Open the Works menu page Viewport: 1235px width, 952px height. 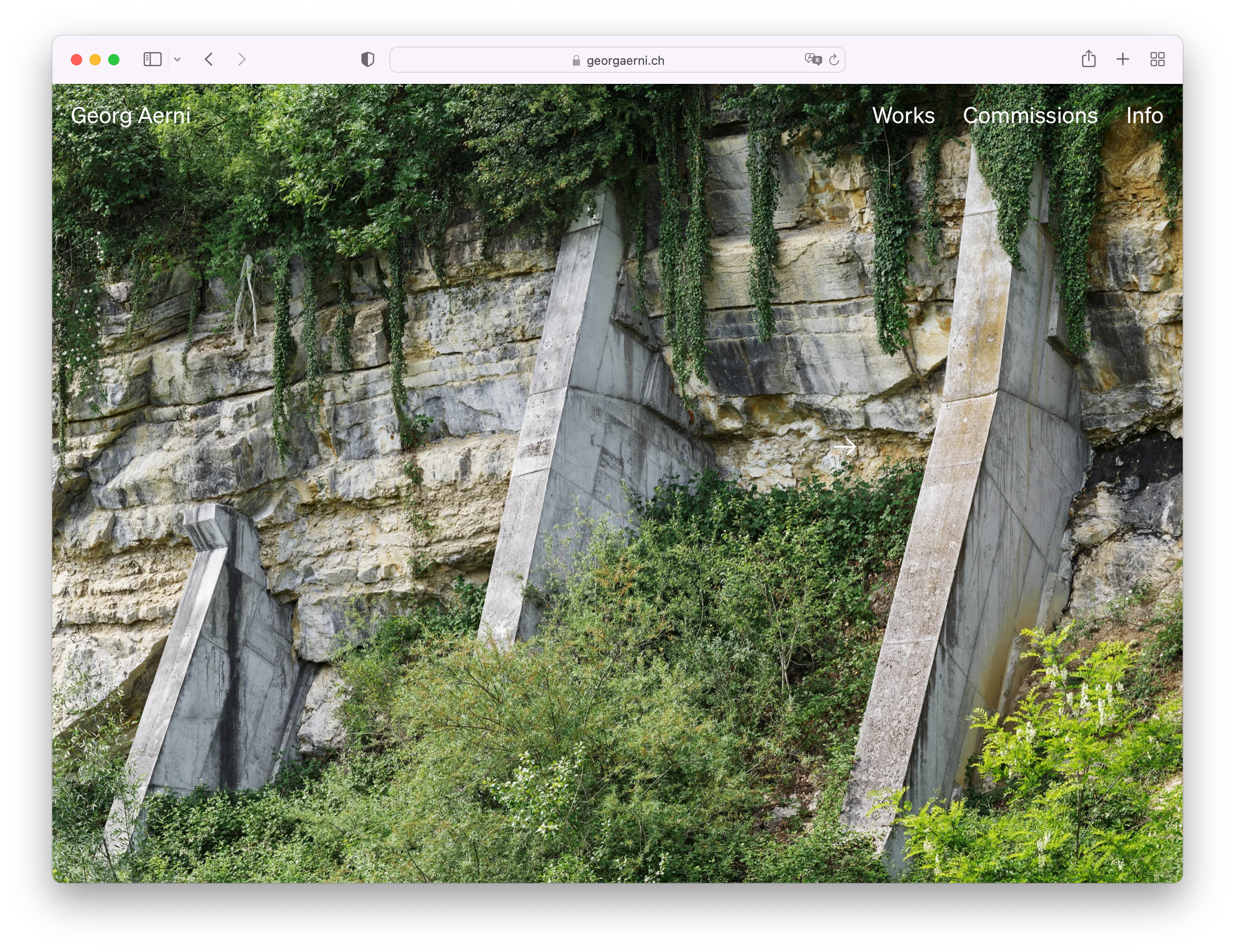pos(903,115)
